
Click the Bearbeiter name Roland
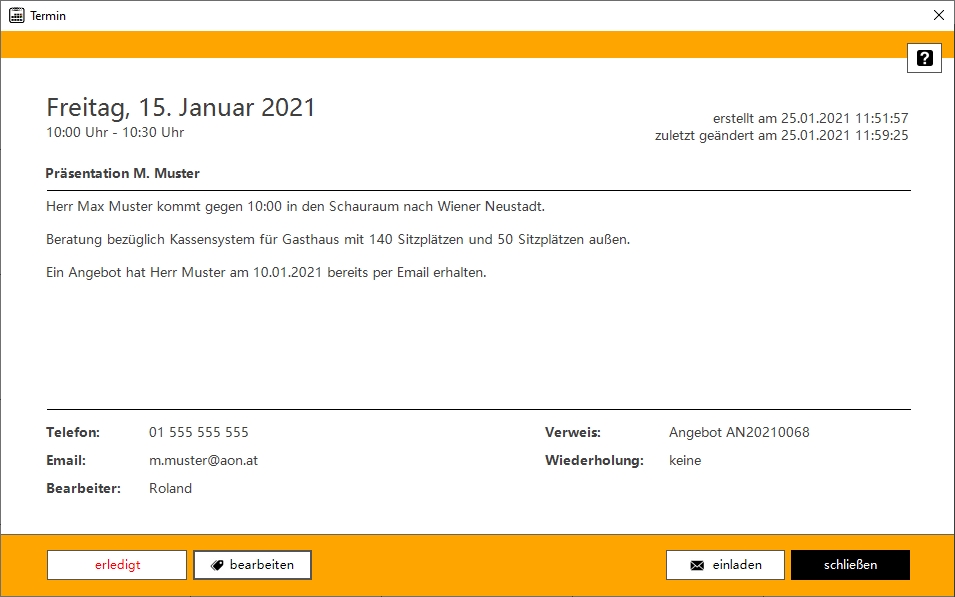click(x=170, y=489)
